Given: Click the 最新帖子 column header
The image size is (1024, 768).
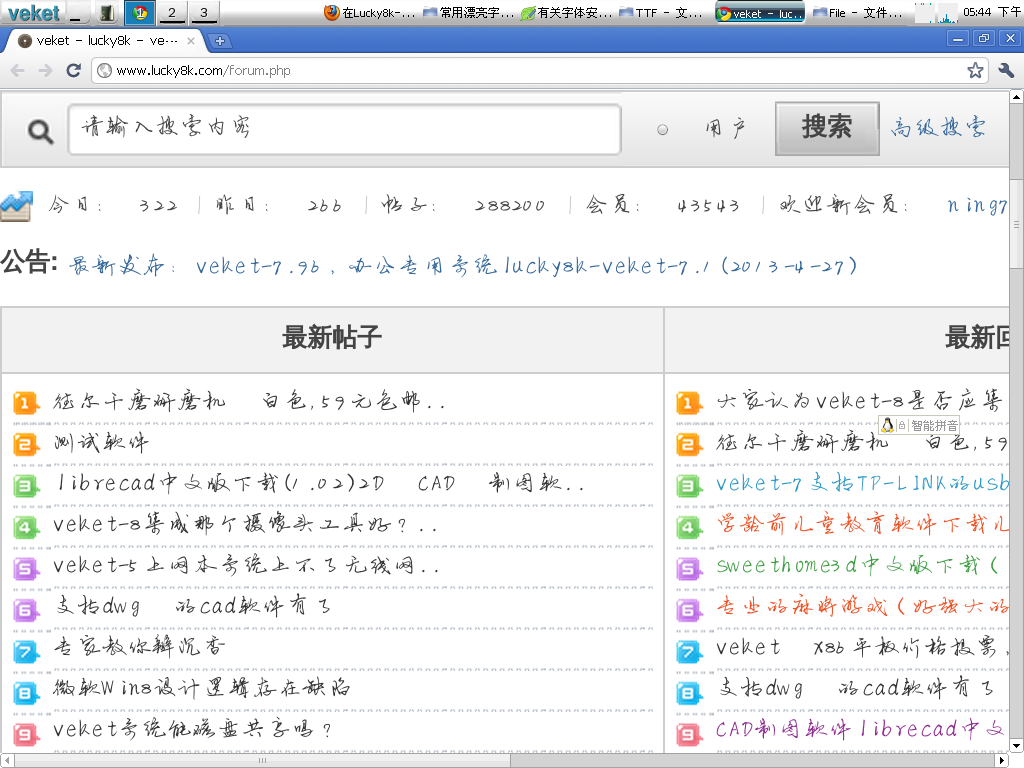Looking at the screenshot, I should [332, 338].
